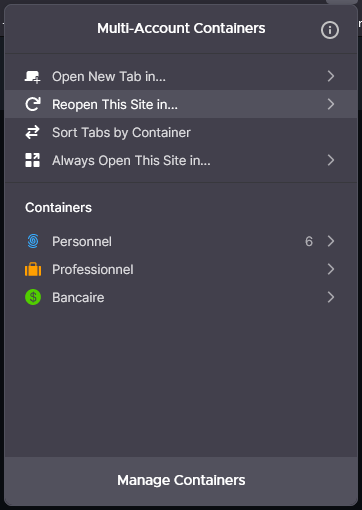362x510 pixels.
Task: Expand the Bancaire container chevron
Action: pyautogui.click(x=331, y=297)
